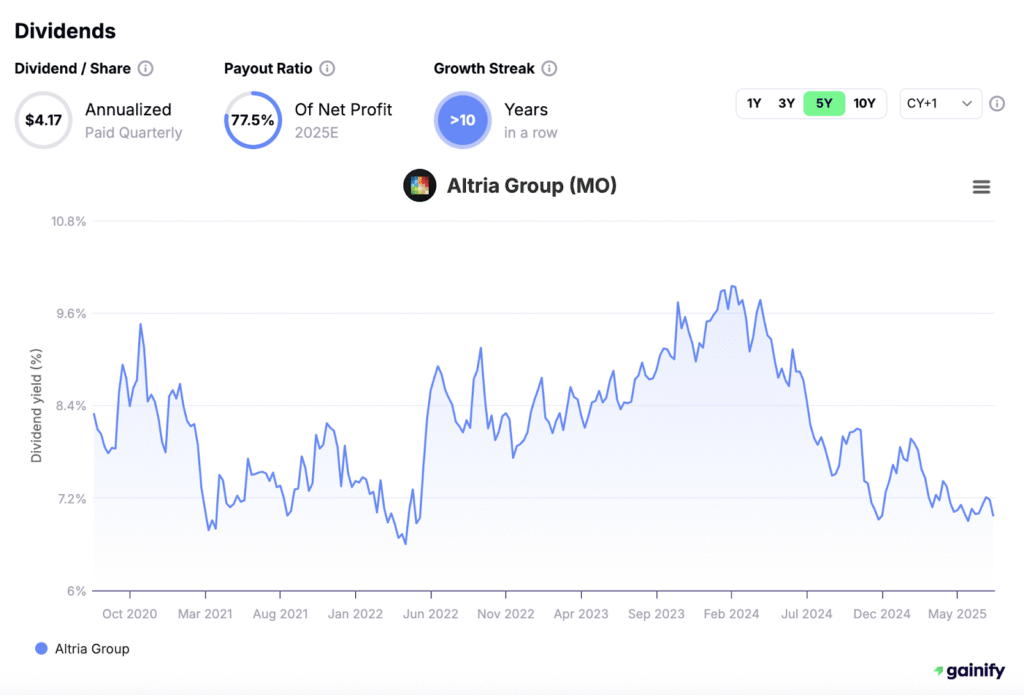
Task: Click the info icon beside Dividend / Share
Action: click(x=146, y=69)
